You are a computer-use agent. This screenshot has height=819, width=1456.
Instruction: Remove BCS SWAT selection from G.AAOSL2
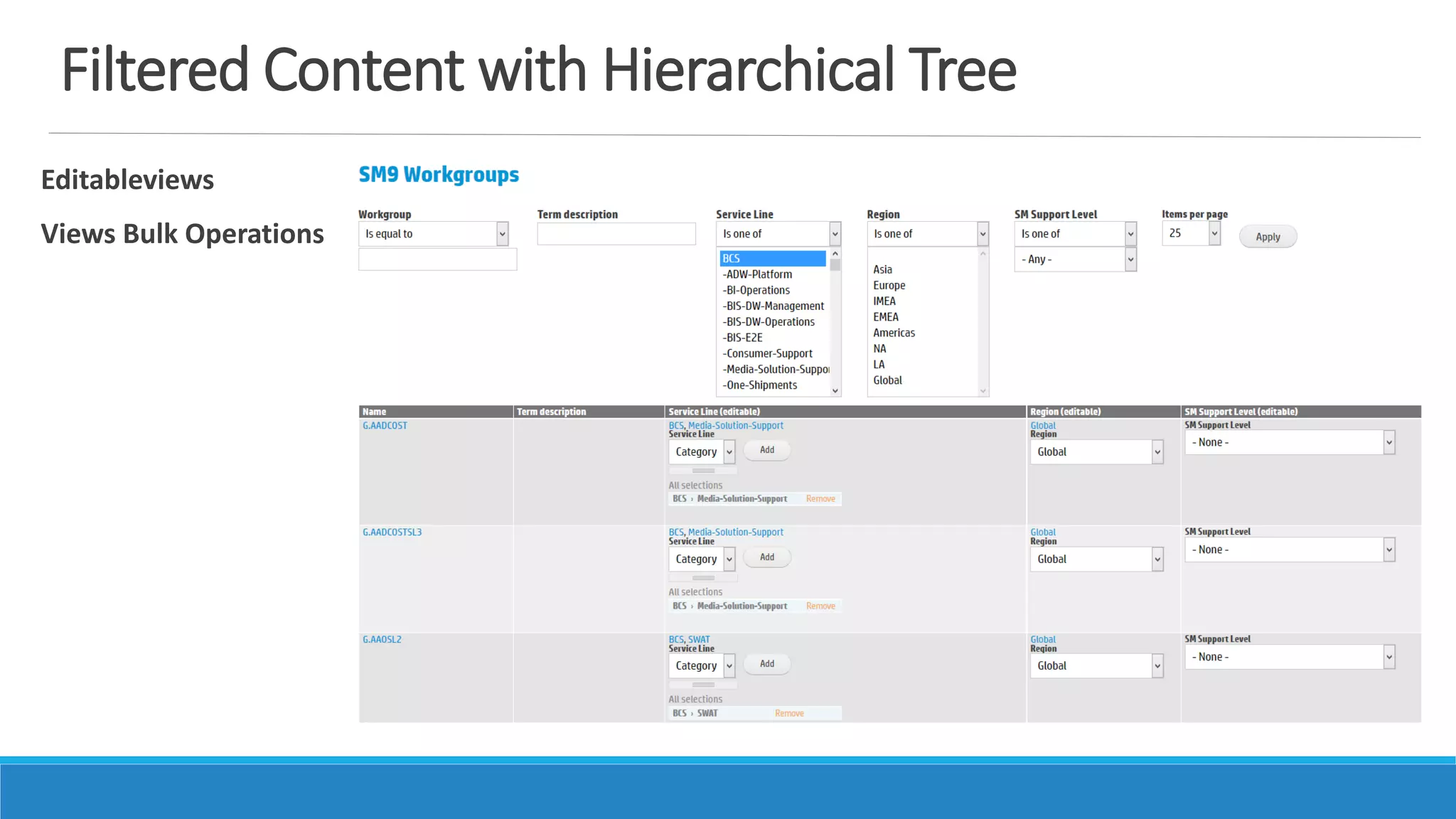click(789, 714)
